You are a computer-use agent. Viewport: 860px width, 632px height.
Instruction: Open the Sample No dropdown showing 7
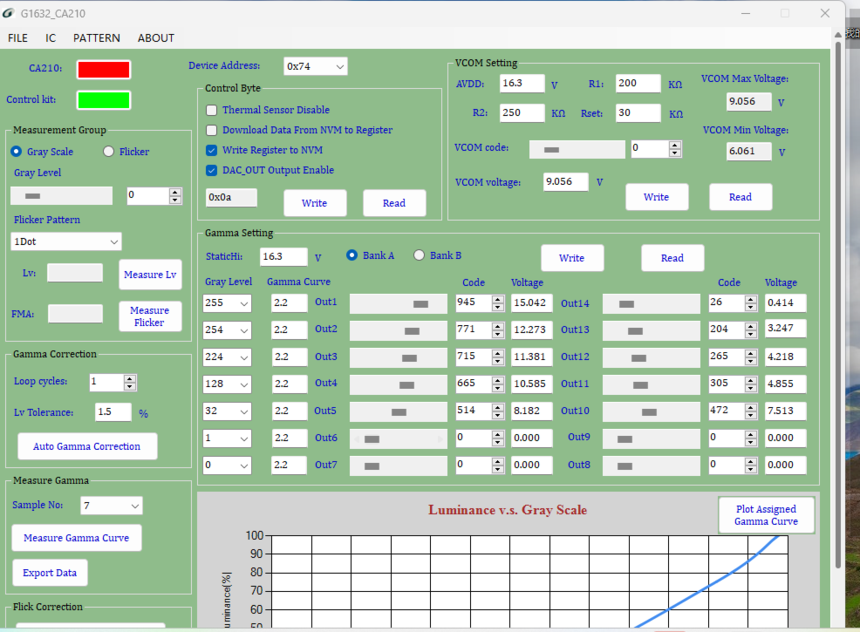point(112,505)
